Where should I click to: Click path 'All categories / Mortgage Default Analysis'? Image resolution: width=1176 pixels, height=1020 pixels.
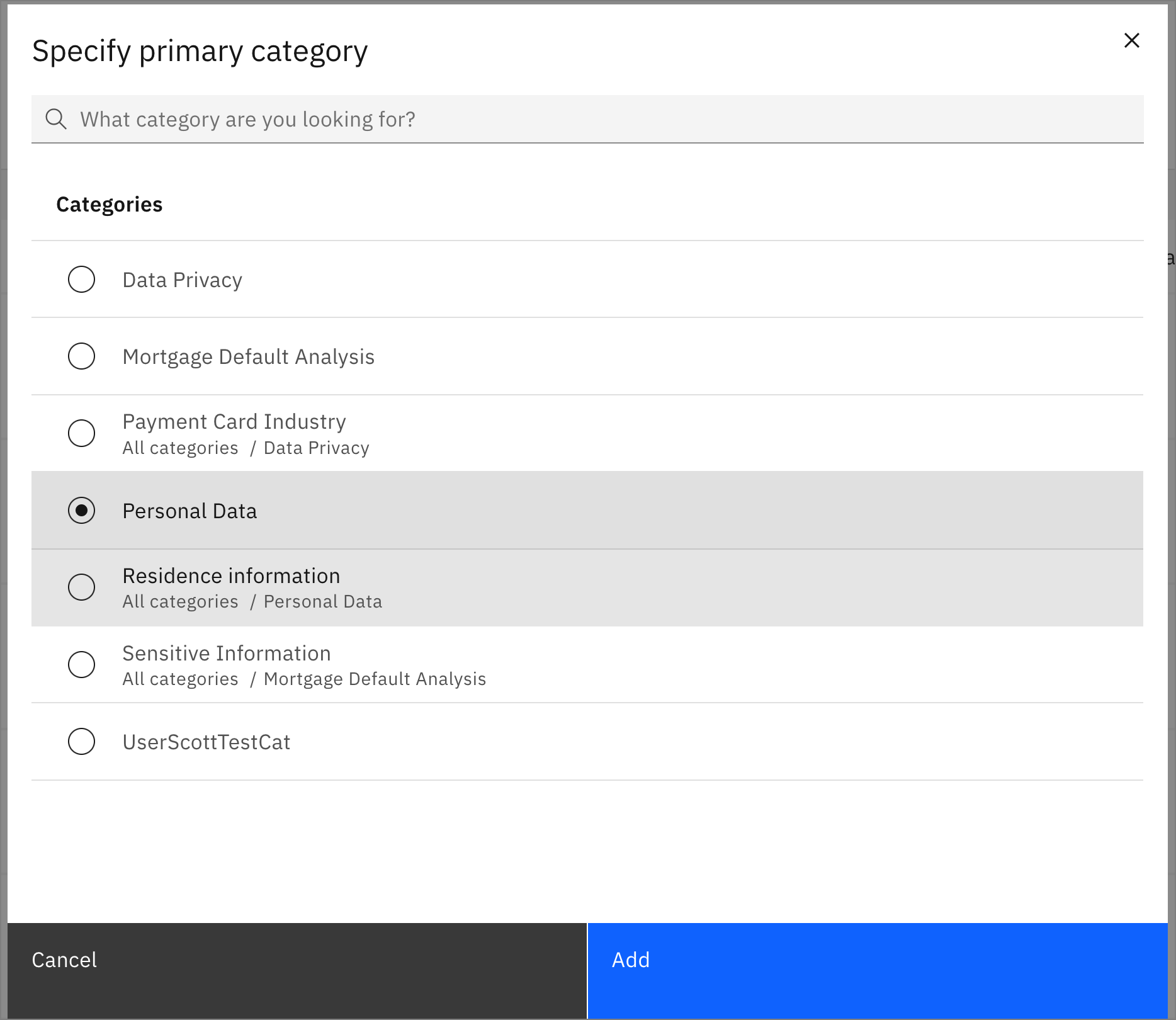pos(305,679)
